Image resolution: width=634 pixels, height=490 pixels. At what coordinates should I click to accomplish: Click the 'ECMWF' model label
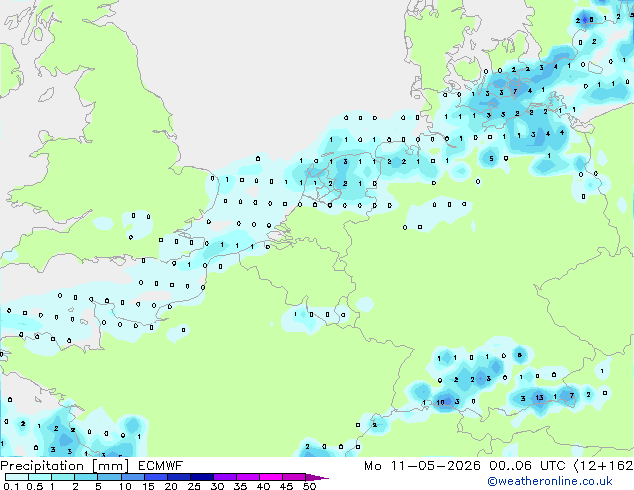click(x=161, y=466)
